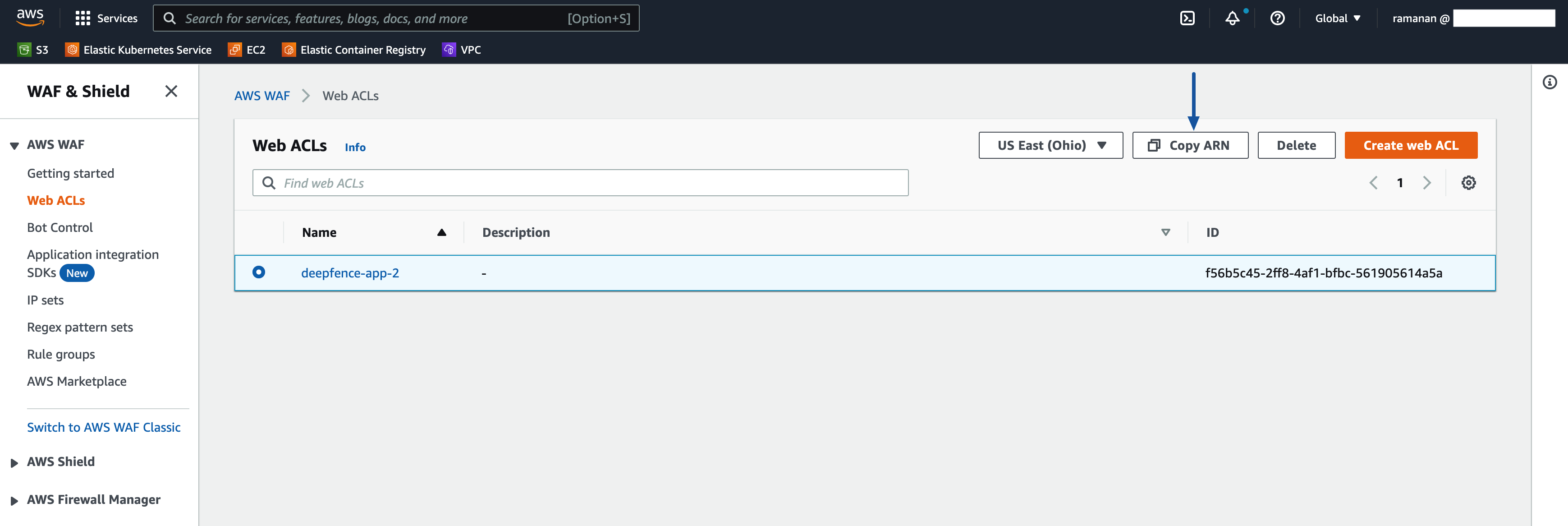The width and height of the screenshot is (1568, 526).
Task: Sort by Name ascending arrow
Action: pos(442,233)
